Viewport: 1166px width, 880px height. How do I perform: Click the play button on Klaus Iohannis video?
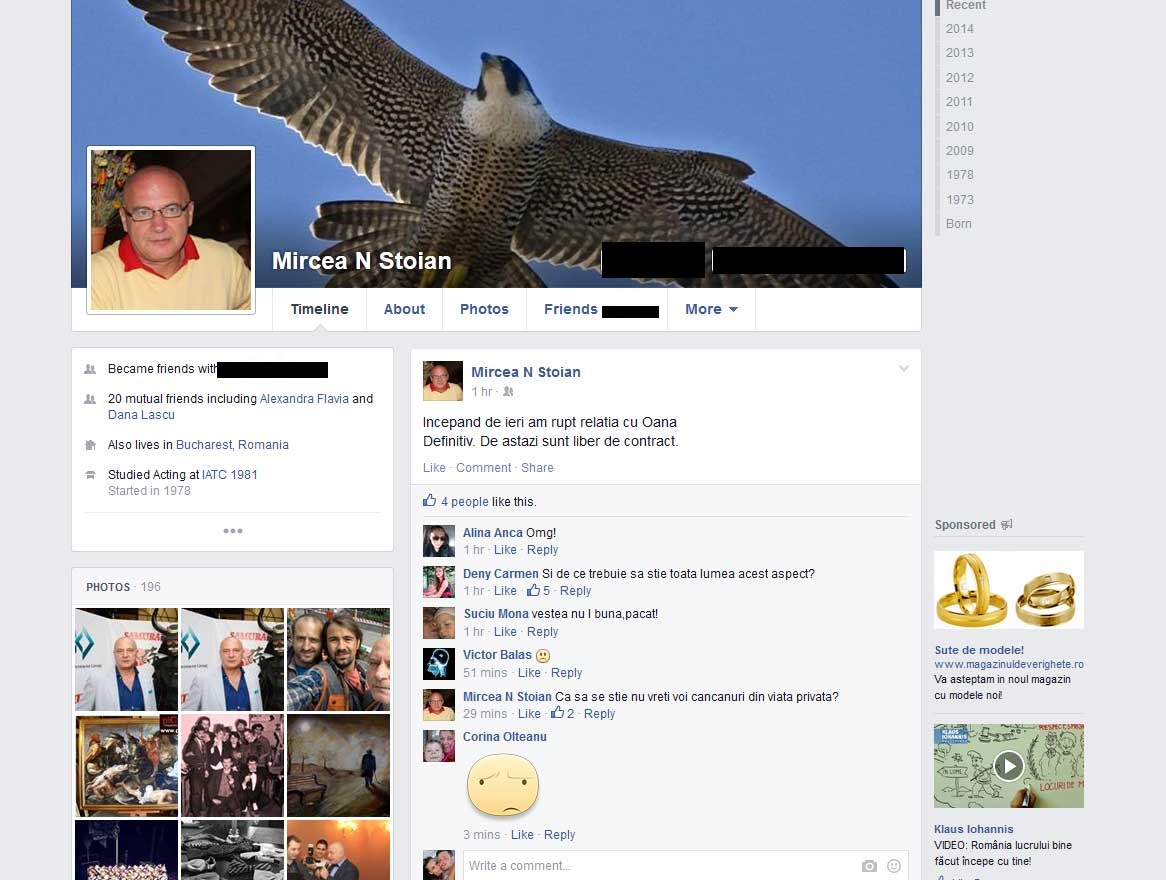1008,766
